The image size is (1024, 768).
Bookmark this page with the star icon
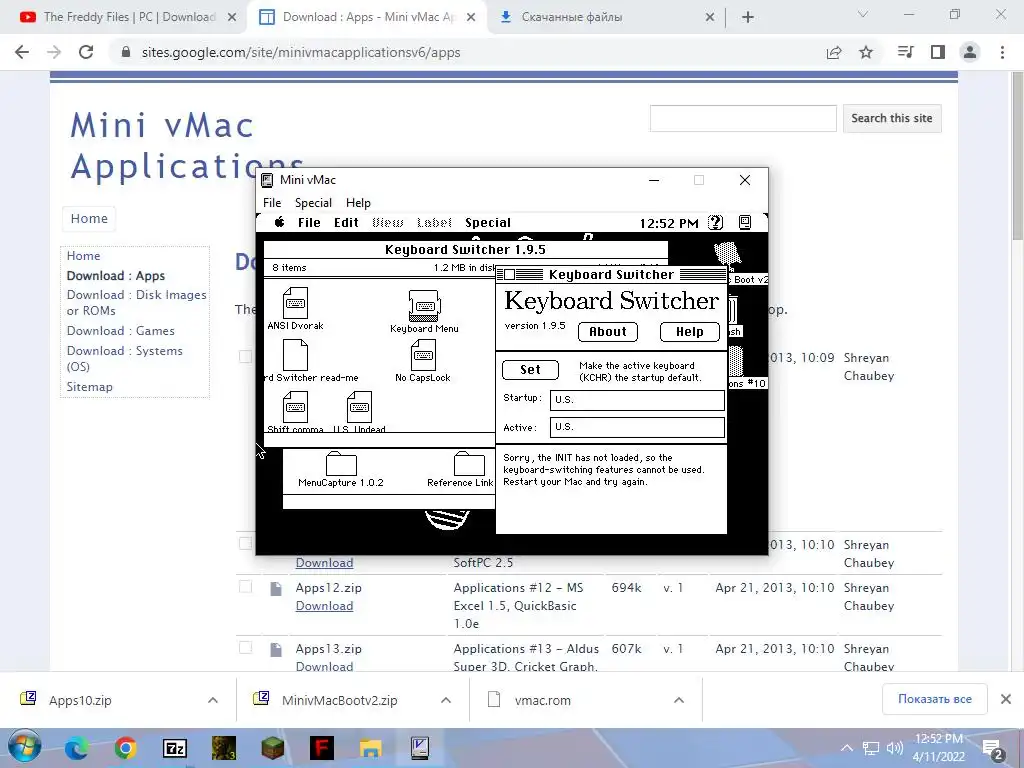tap(866, 52)
